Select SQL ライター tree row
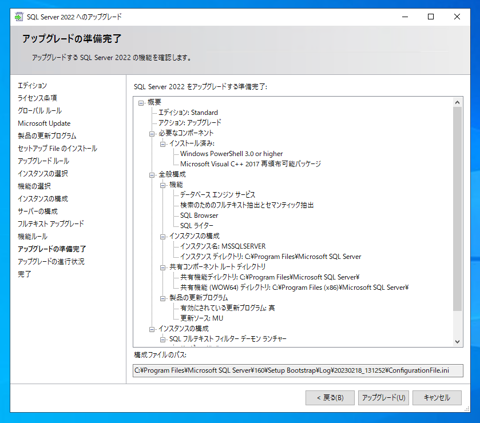Viewport: 480px width, 423px height. (197, 226)
